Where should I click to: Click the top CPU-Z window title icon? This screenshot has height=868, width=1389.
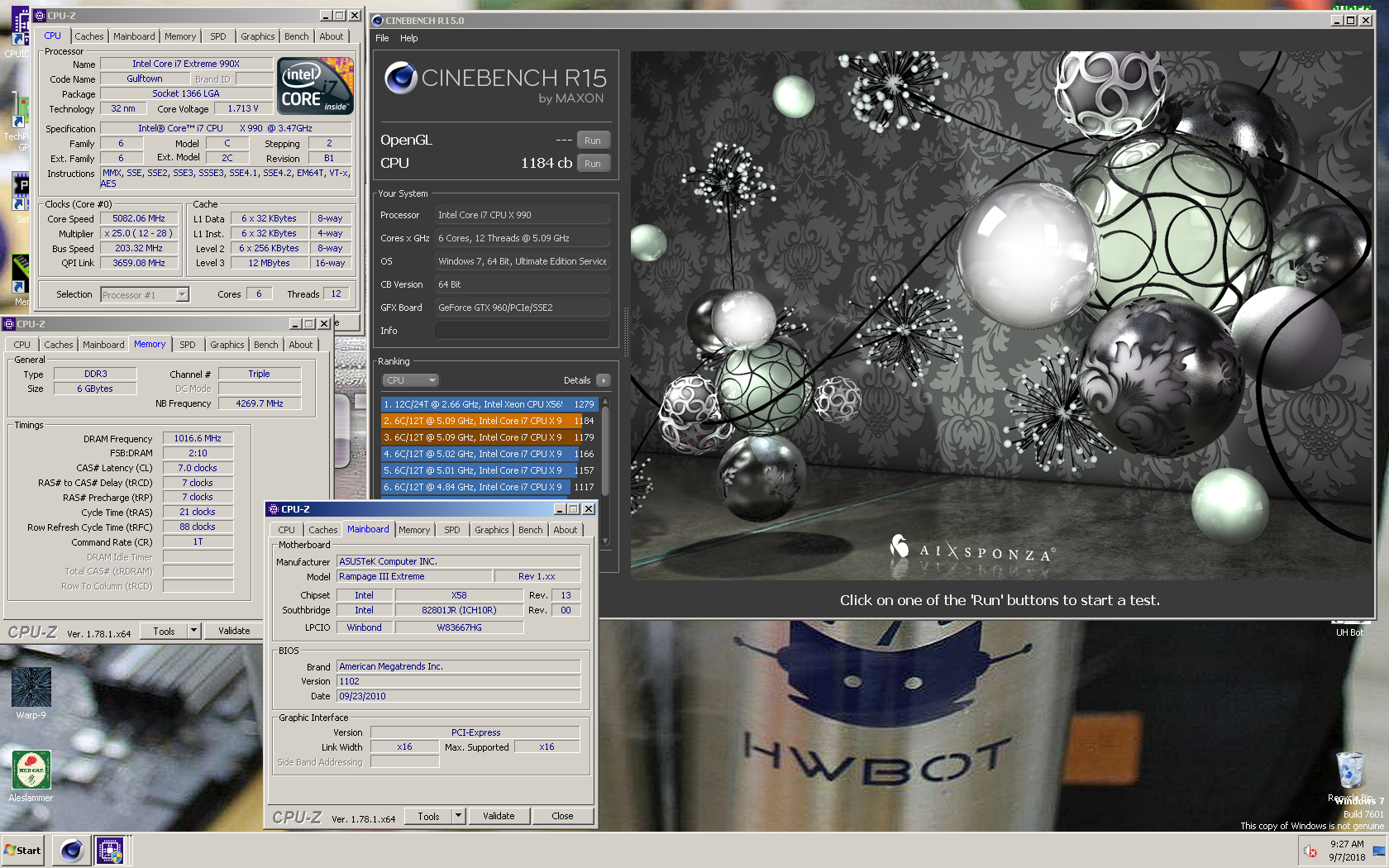pyautogui.click(x=40, y=16)
